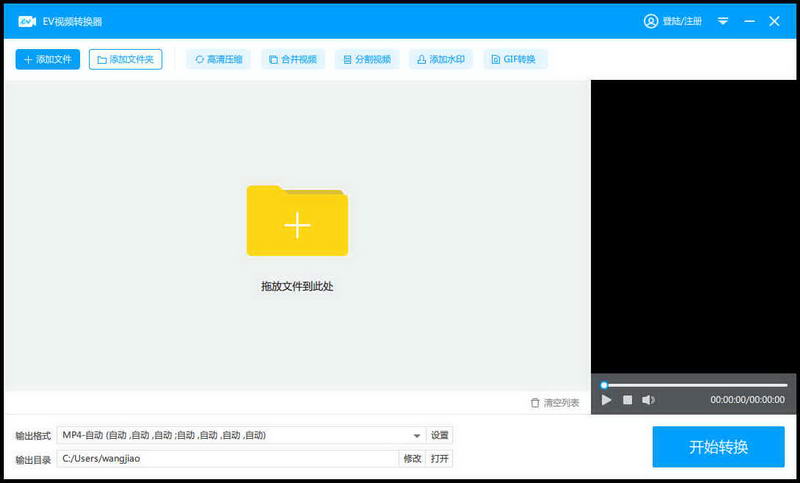Click the 设置 format settings button

(439, 435)
